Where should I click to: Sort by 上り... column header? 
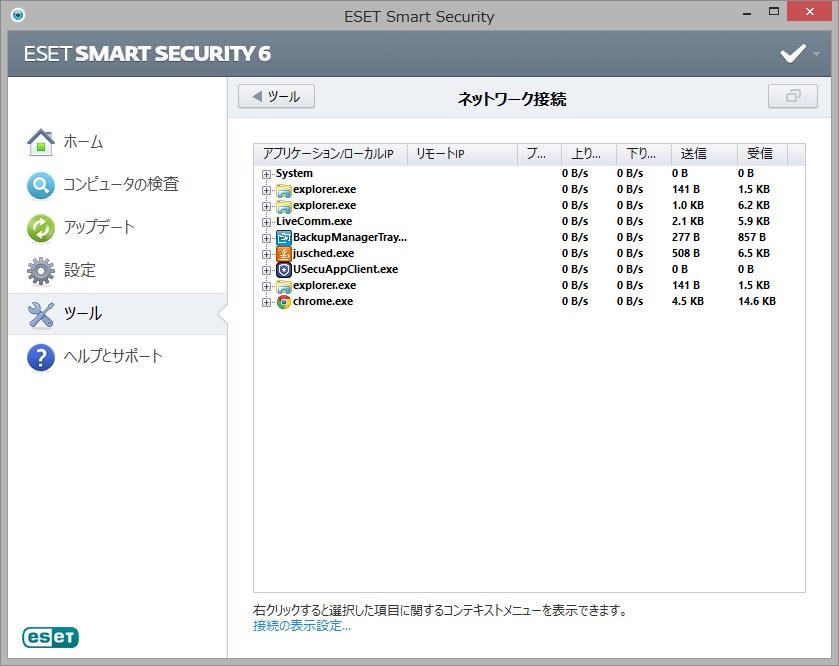(x=589, y=154)
